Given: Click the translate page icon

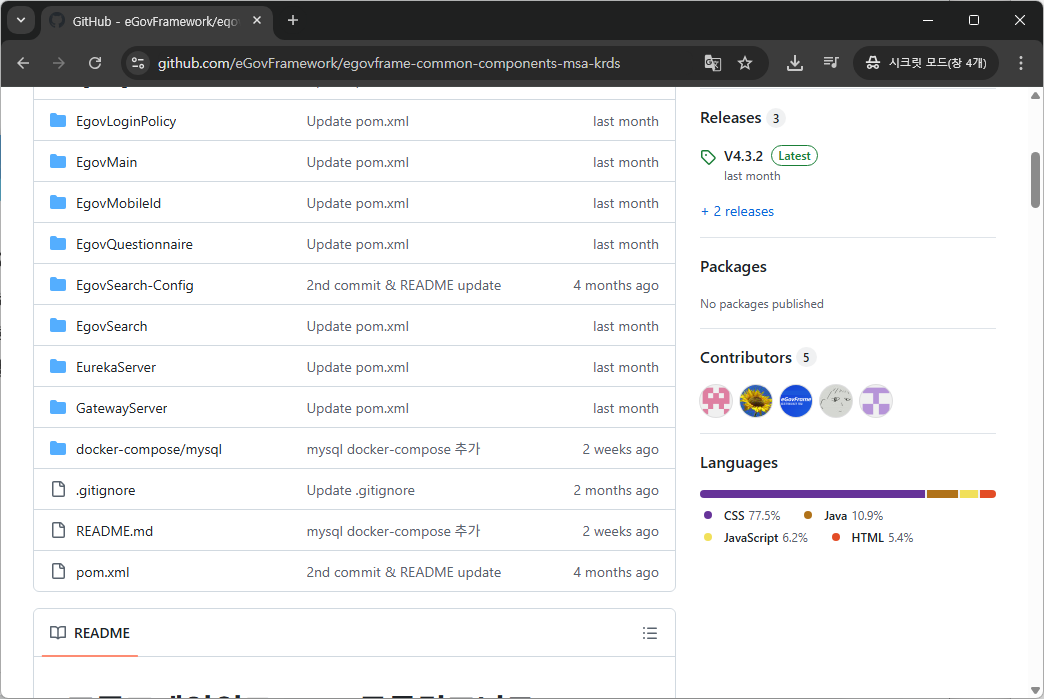Looking at the screenshot, I should click(x=712, y=63).
